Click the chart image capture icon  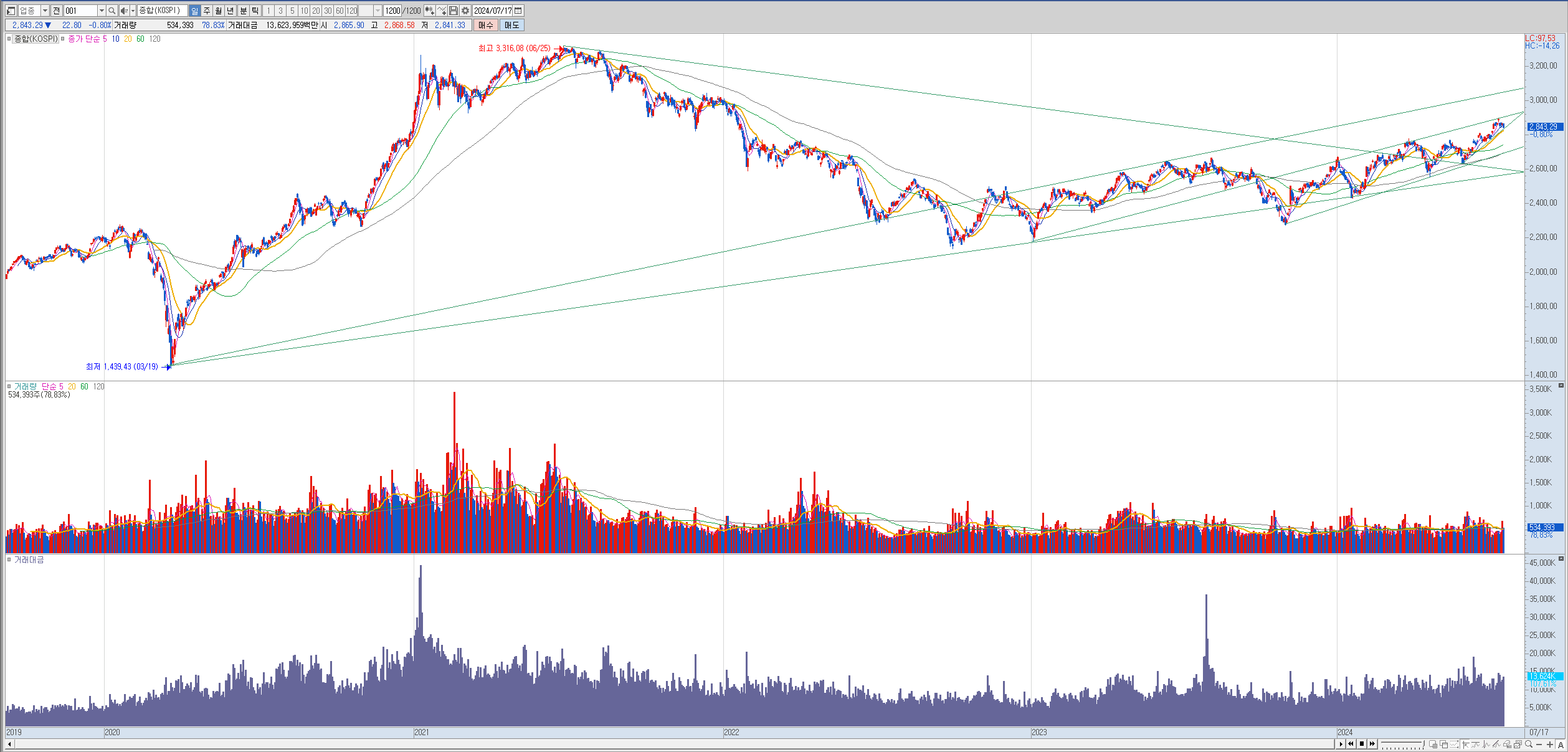pos(1518,744)
